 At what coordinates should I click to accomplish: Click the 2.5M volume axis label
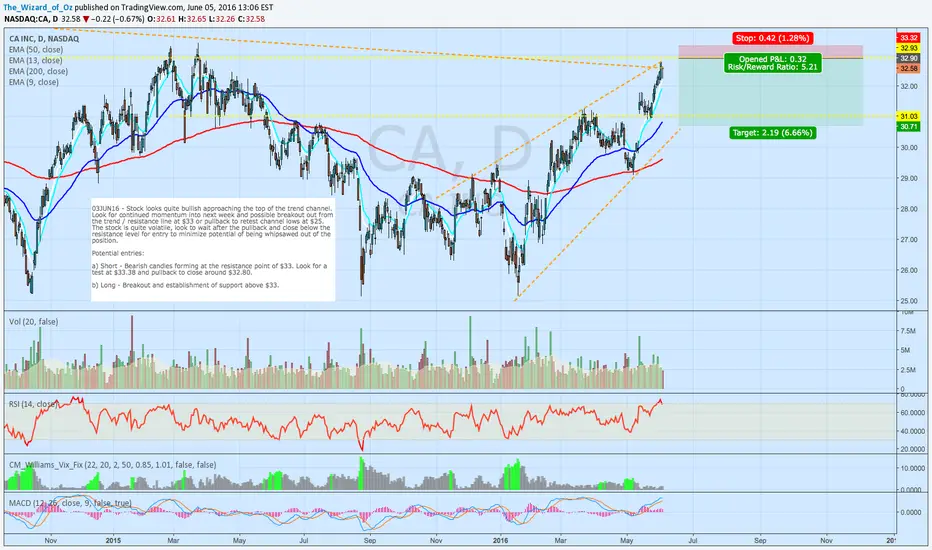point(906,370)
